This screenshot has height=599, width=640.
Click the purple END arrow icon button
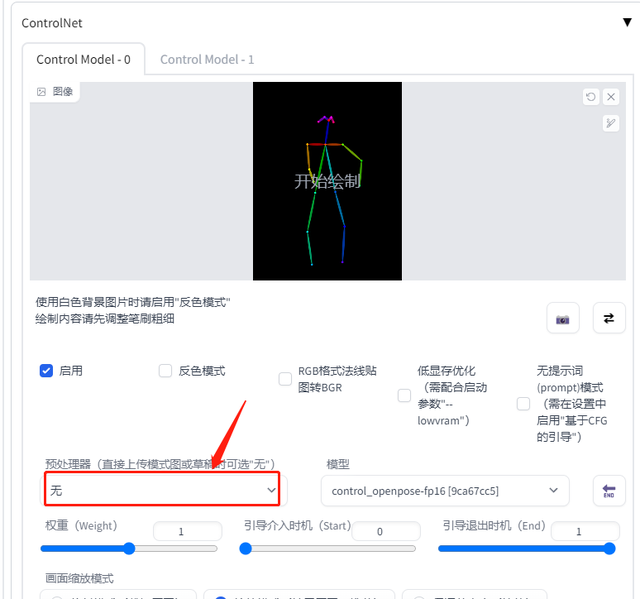pos(609,490)
